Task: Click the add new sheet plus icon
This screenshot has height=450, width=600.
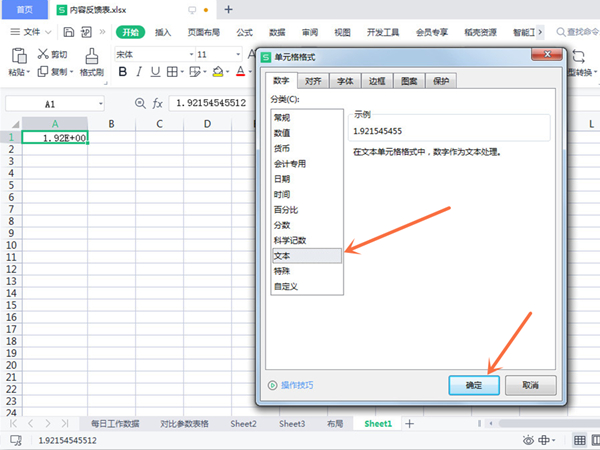Action: click(409, 424)
